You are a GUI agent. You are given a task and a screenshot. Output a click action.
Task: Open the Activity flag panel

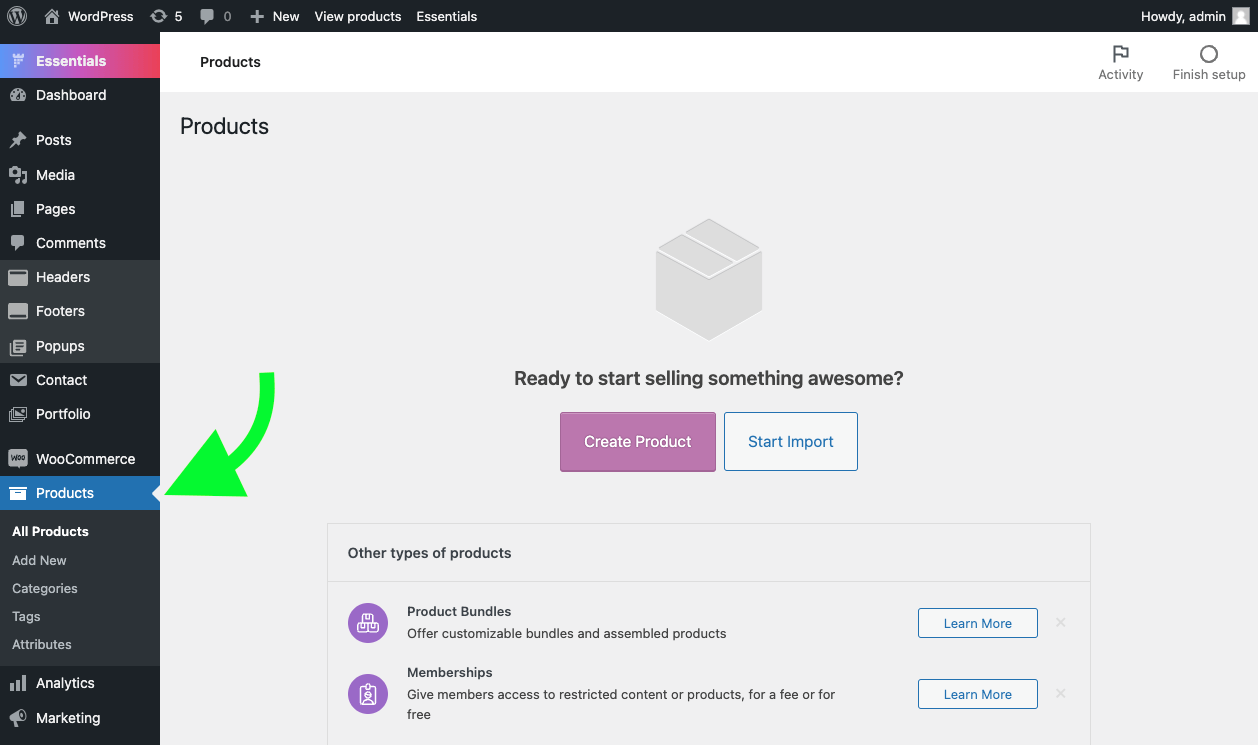(x=1120, y=62)
